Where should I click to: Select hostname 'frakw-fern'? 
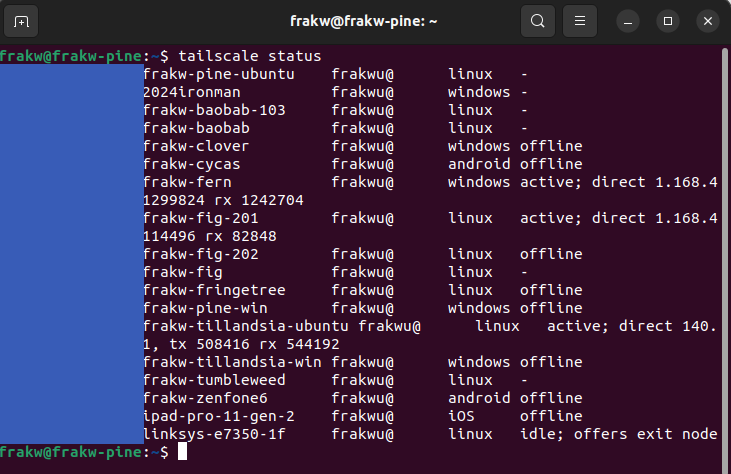coord(187,182)
